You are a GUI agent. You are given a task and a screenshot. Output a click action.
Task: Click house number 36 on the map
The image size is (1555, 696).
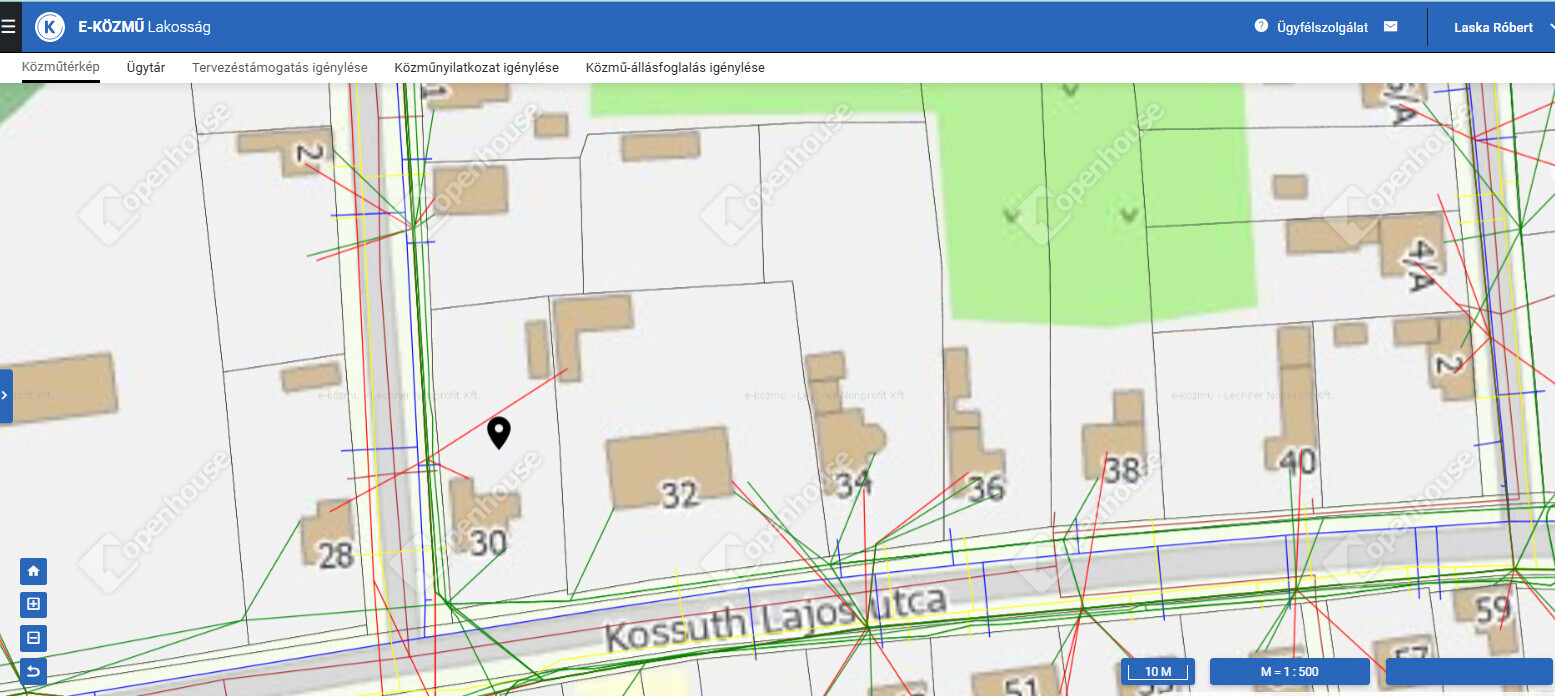[x=986, y=488]
